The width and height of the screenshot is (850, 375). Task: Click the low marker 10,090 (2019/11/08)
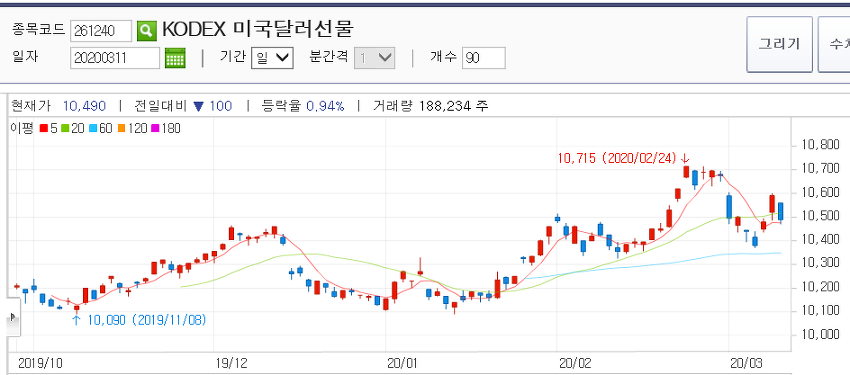[x=140, y=320]
